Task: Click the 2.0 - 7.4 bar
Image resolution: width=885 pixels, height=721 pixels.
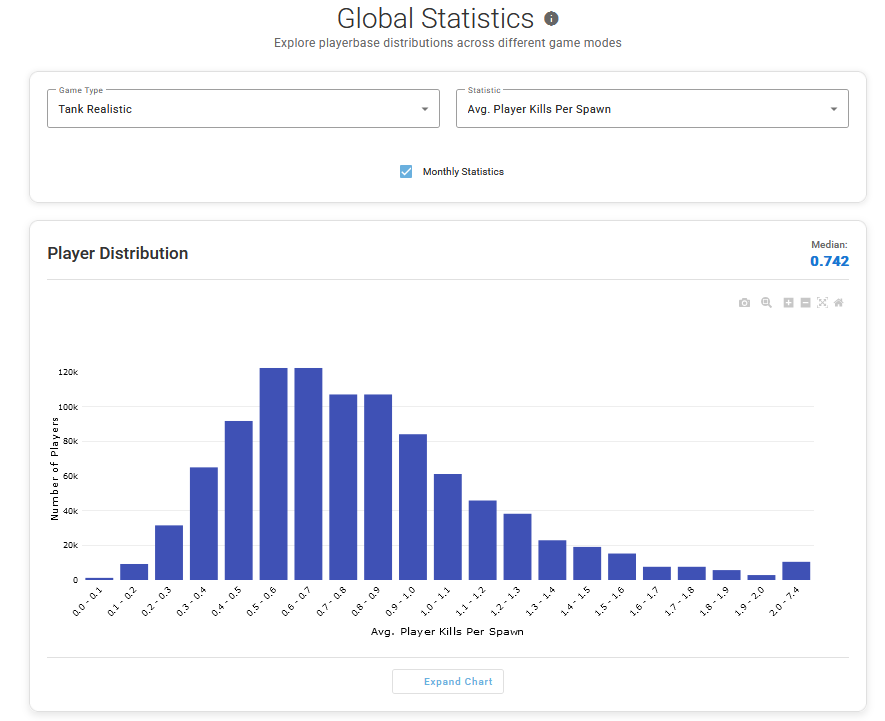Action: [x=796, y=571]
